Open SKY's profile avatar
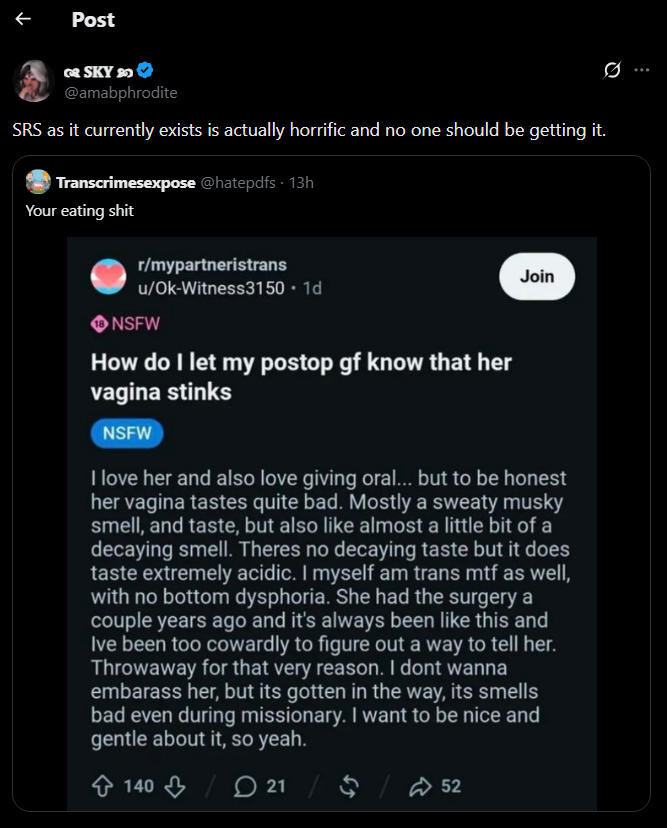Screen dimensions: 667x828 click(x=33, y=81)
